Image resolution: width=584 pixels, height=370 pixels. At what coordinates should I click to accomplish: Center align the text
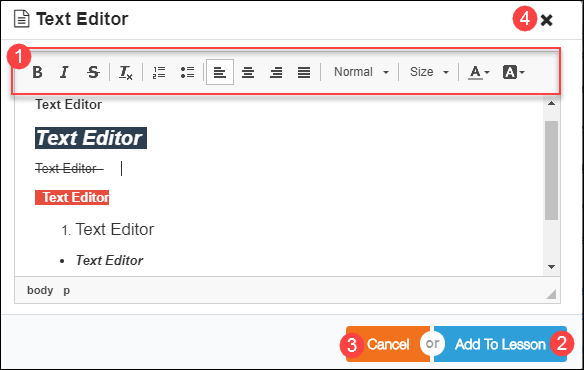[x=248, y=72]
